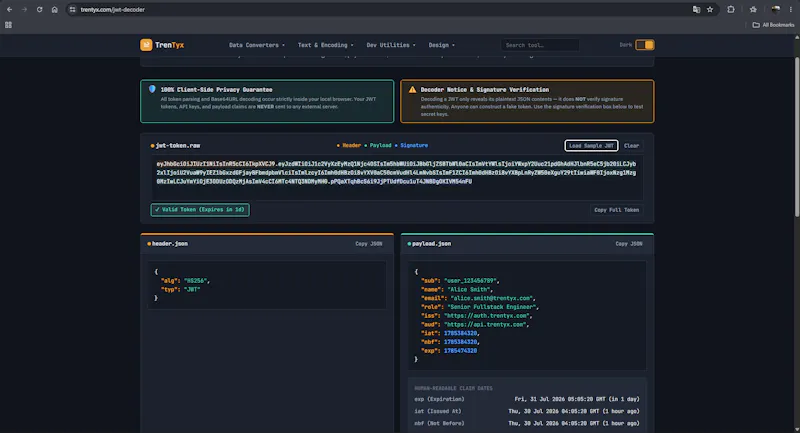The image size is (800, 433).
Task: Open the browser home page icon
Action: 55,9
